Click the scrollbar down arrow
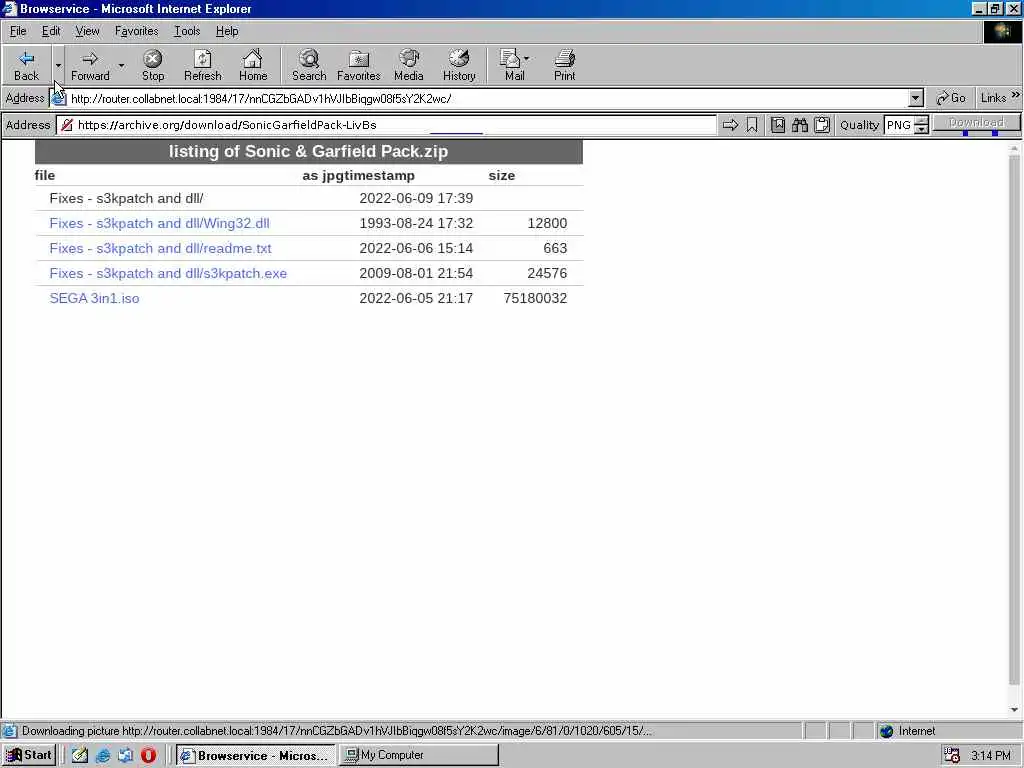The width and height of the screenshot is (1024, 768). coord(1014,710)
